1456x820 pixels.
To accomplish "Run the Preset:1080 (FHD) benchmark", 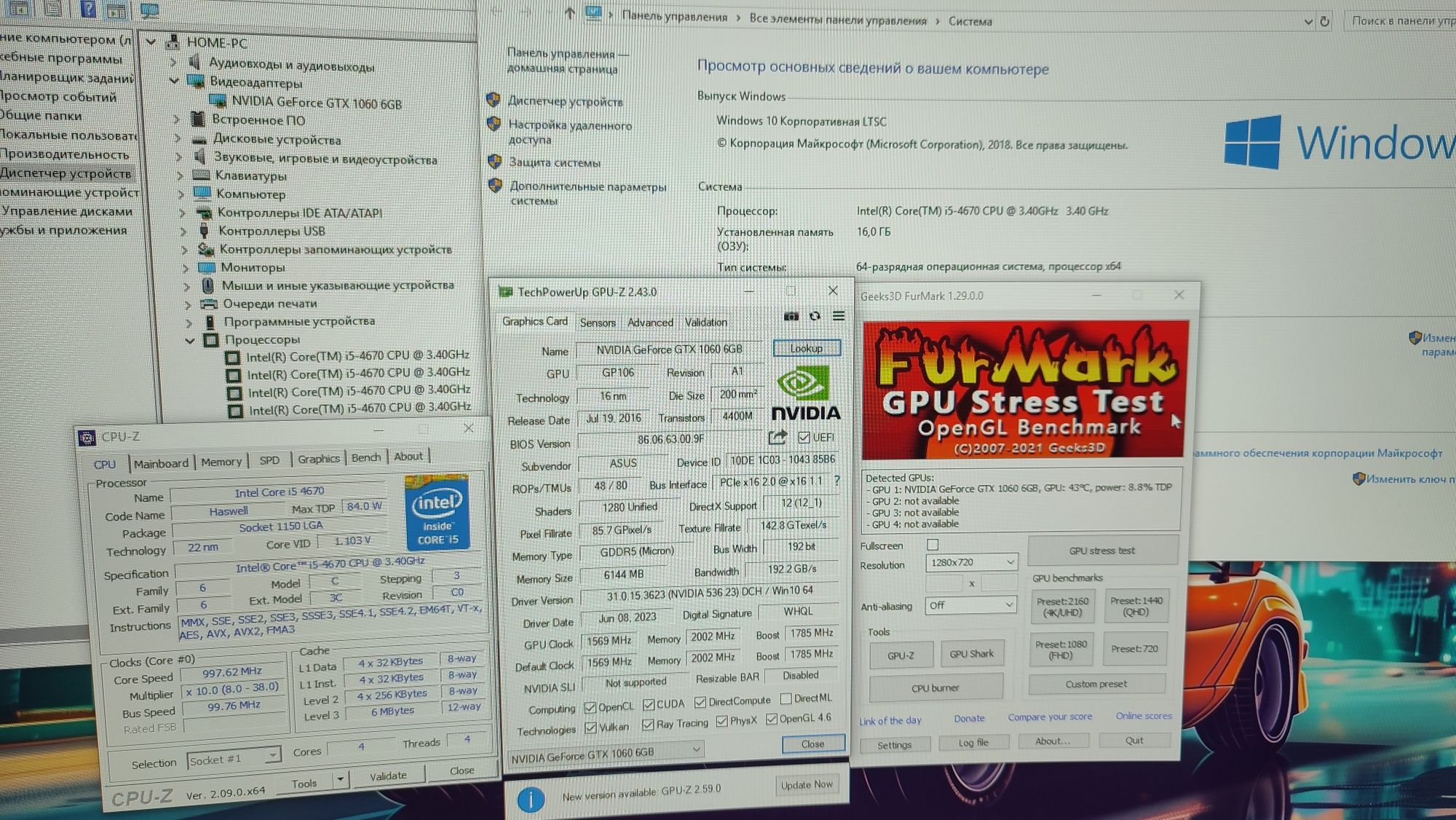I will click(x=1061, y=650).
